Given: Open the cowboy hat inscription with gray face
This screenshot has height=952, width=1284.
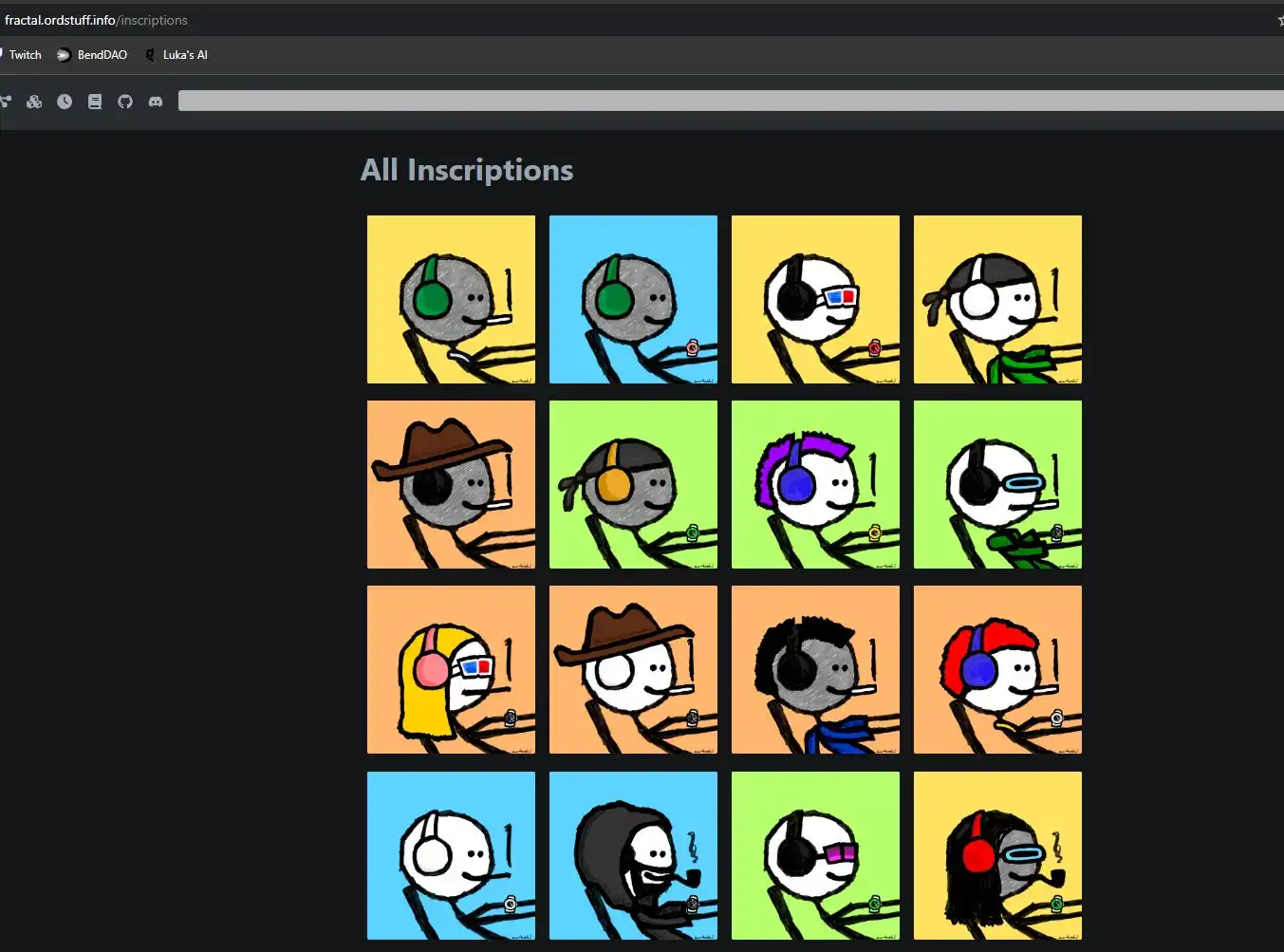Looking at the screenshot, I should click(451, 484).
